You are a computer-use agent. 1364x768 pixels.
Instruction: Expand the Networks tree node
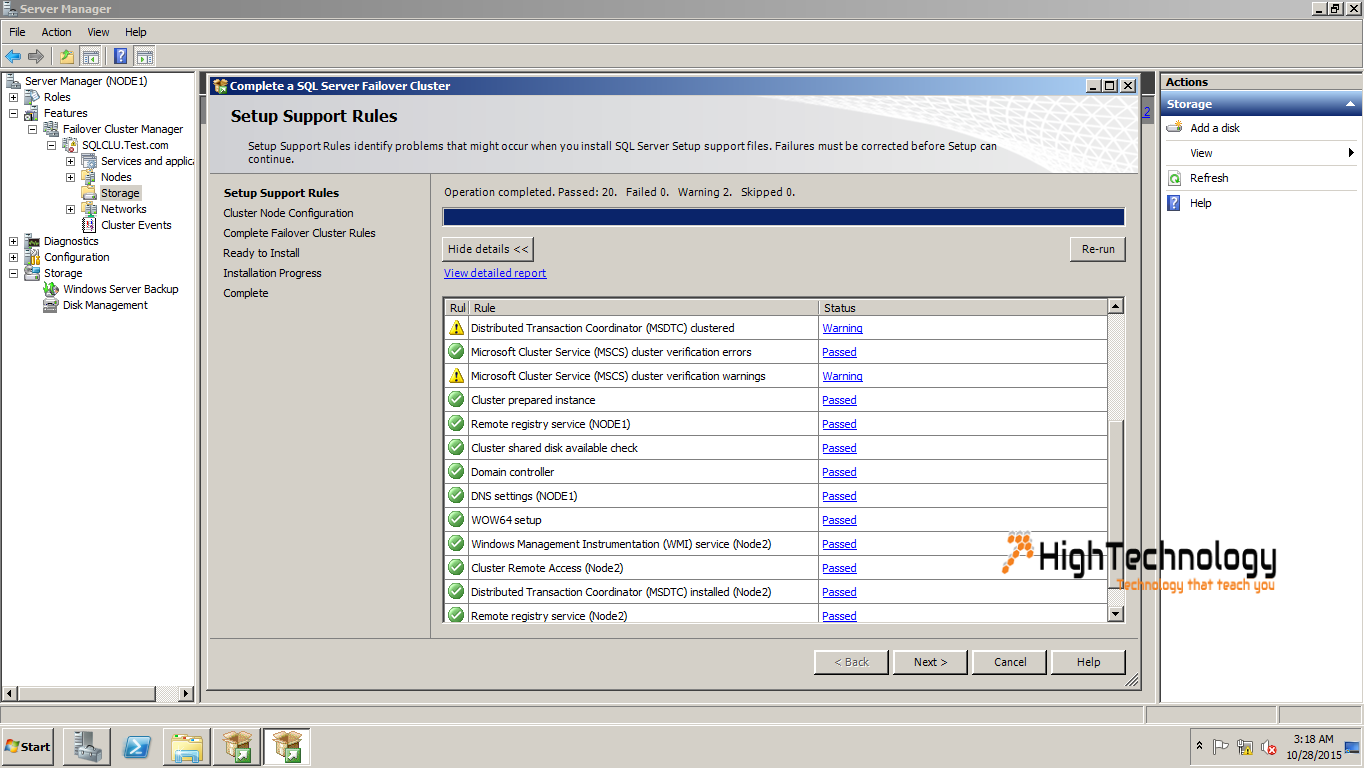(70, 209)
